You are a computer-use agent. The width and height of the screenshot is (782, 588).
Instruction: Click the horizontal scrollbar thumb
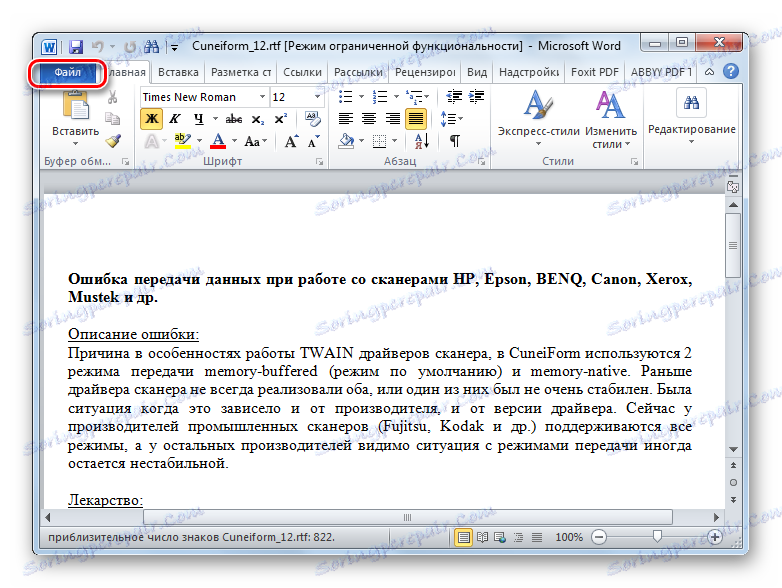407,517
